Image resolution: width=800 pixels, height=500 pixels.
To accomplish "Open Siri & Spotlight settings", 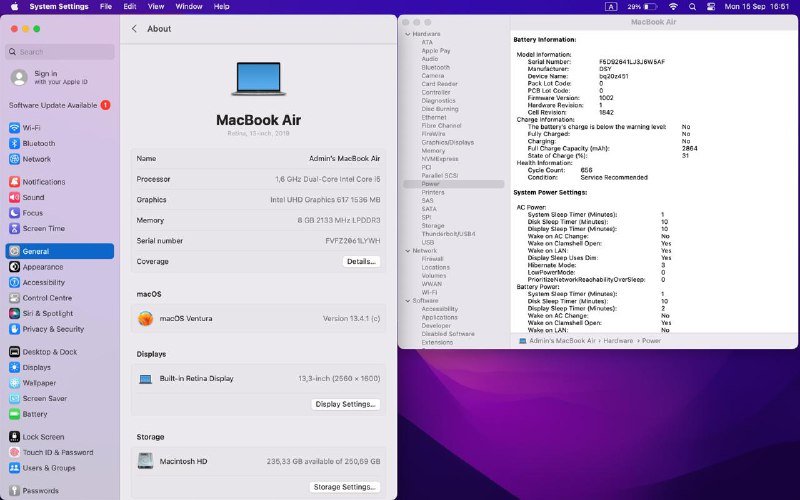I will (41, 313).
